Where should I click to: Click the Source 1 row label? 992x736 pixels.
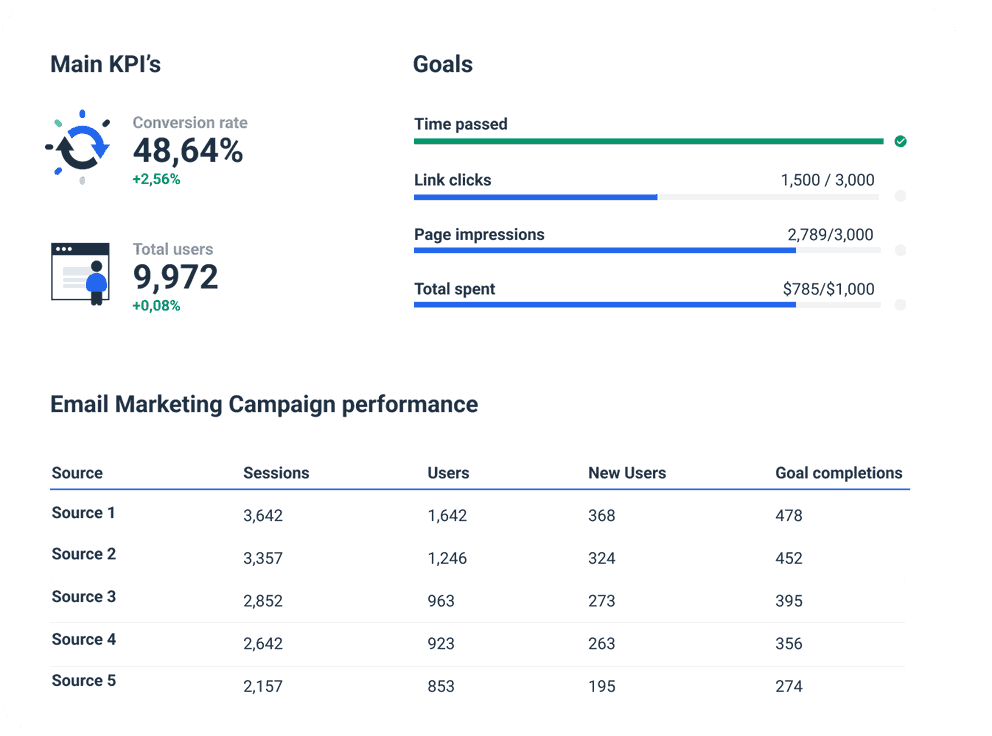[x=84, y=513]
